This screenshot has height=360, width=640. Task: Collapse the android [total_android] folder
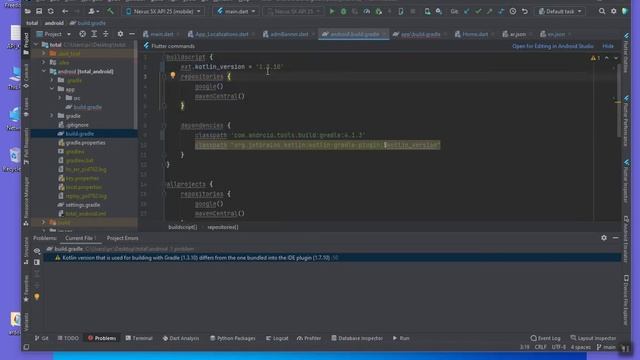tap(44, 71)
